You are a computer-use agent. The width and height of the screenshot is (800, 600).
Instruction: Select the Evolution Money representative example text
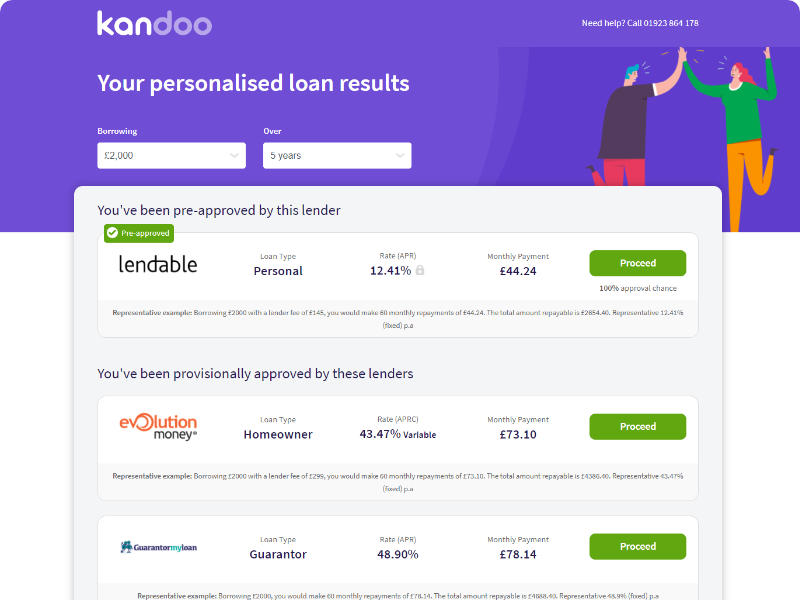coord(398,482)
